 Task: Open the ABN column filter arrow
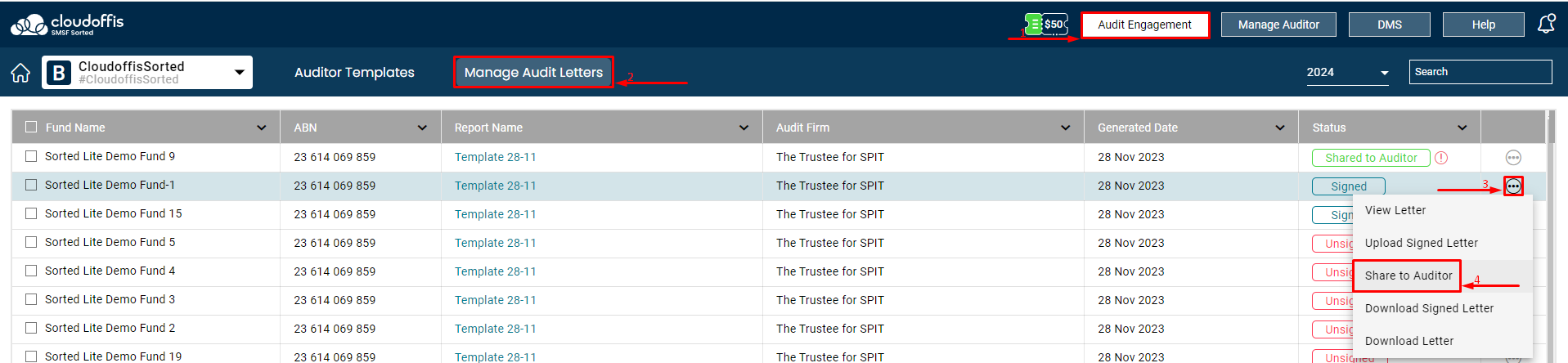pos(422,128)
